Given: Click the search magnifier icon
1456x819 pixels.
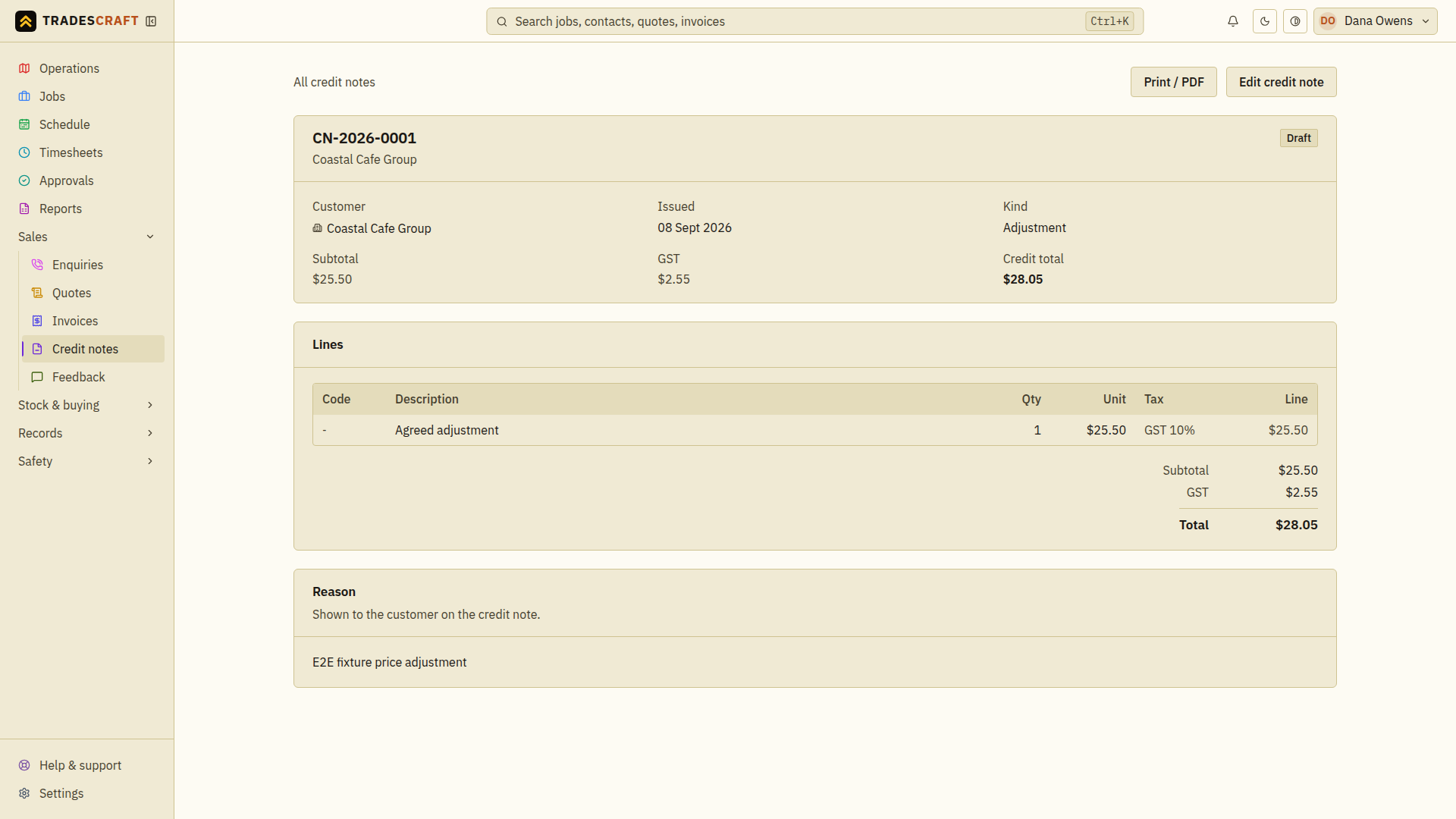Looking at the screenshot, I should pyautogui.click(x=502, y=22).
